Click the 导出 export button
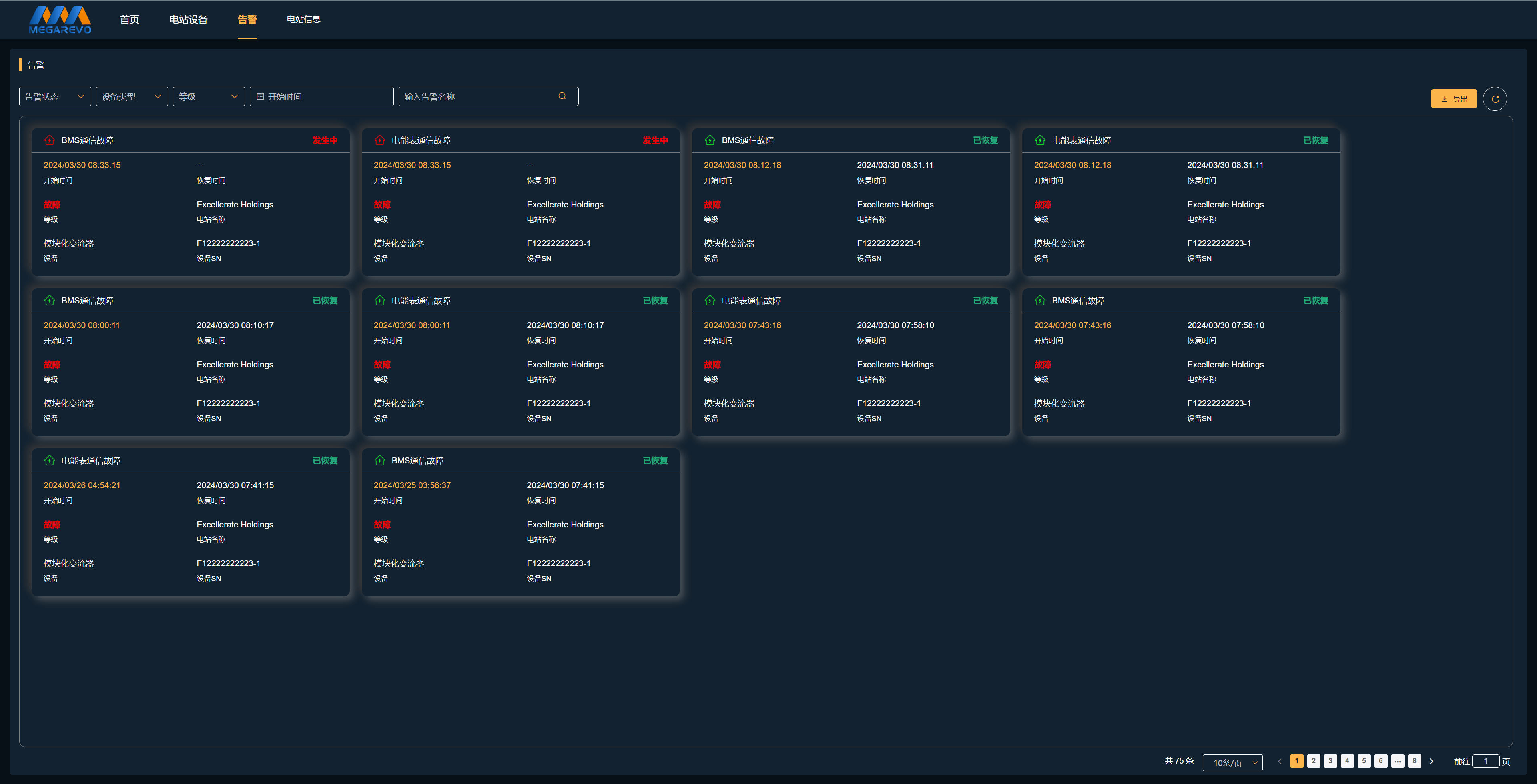This screenshot has width=1537, height=784. (1453, 99)
